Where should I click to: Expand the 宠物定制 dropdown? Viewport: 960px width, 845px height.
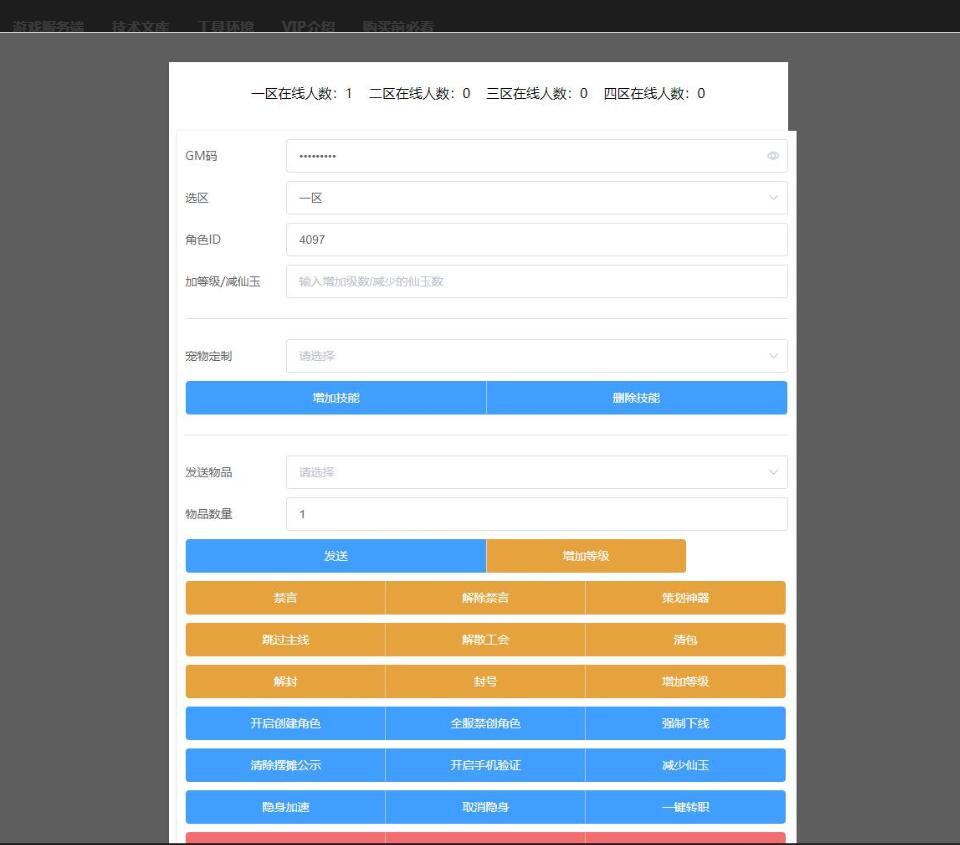click(x=536, y=356)
